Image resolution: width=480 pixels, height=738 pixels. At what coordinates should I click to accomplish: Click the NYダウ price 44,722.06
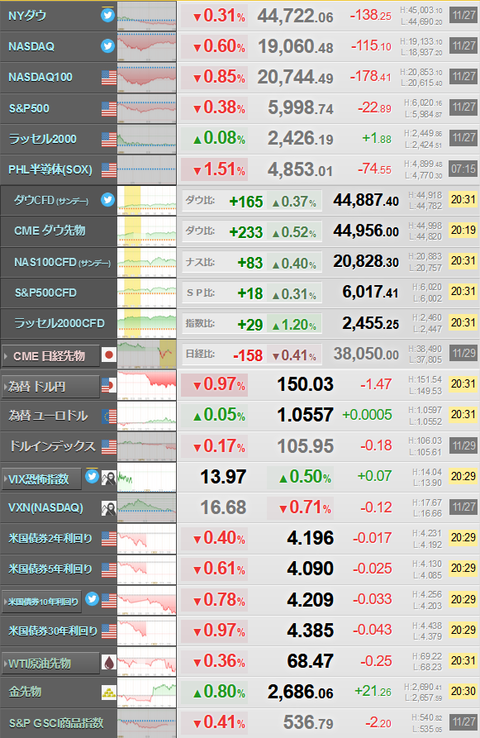point(295,16)
